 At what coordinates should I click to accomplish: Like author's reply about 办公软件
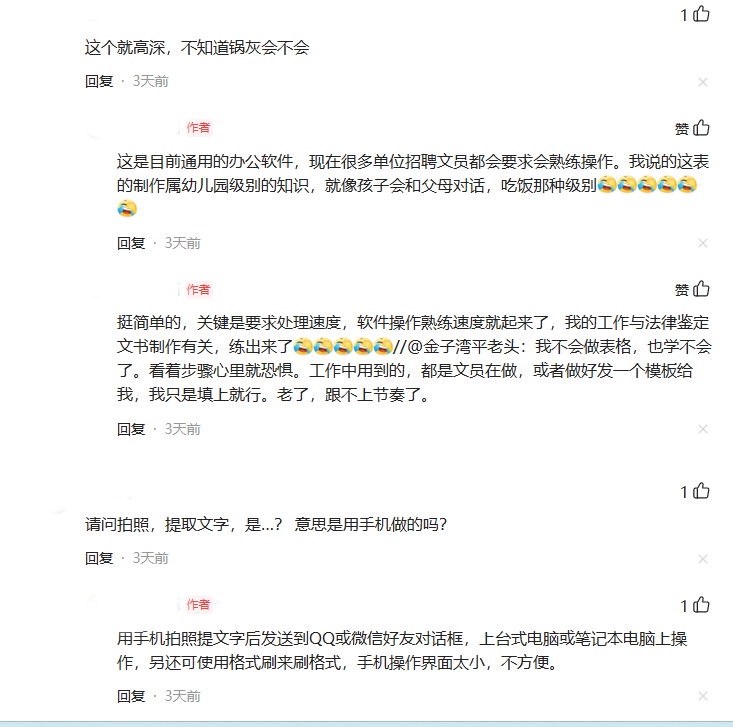pyautogui.click(x=701, y=128)
